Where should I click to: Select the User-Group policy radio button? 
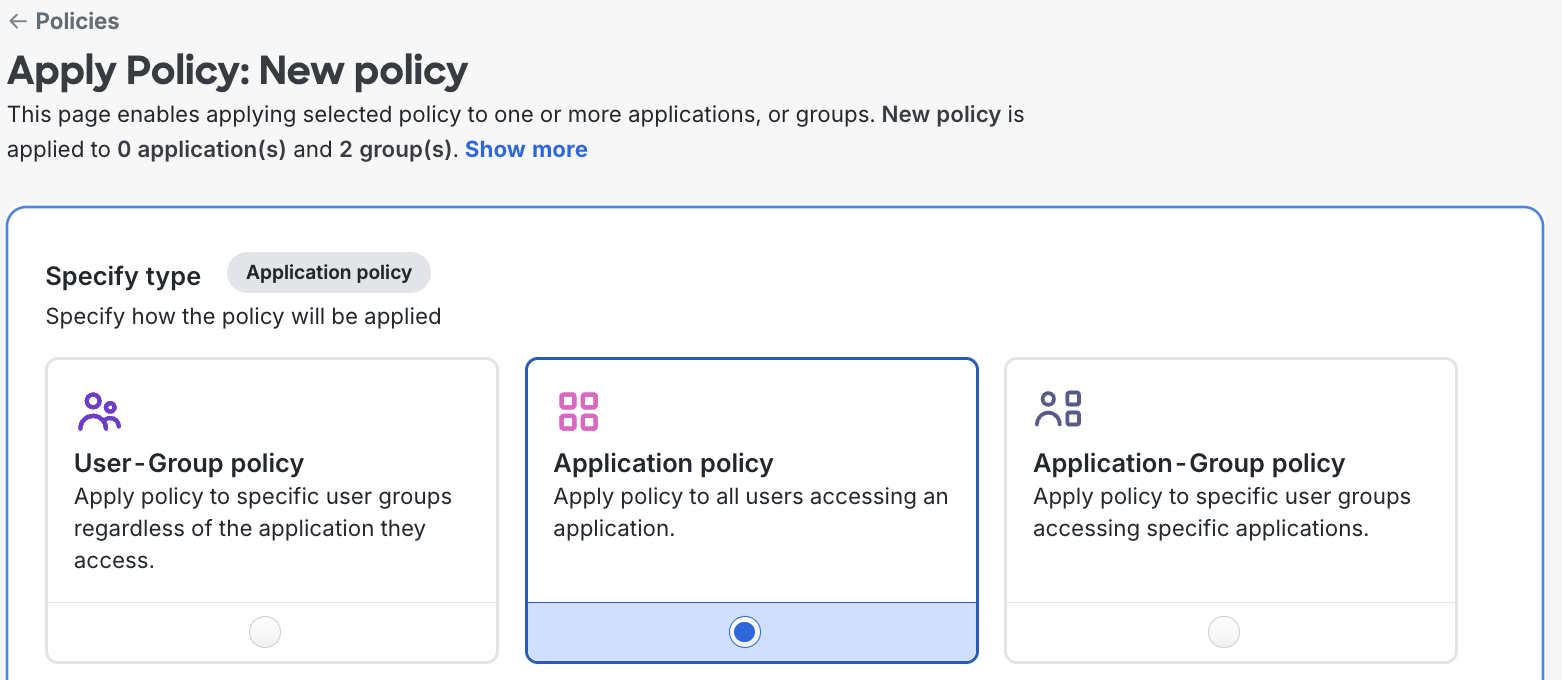(x=264, y=631)
